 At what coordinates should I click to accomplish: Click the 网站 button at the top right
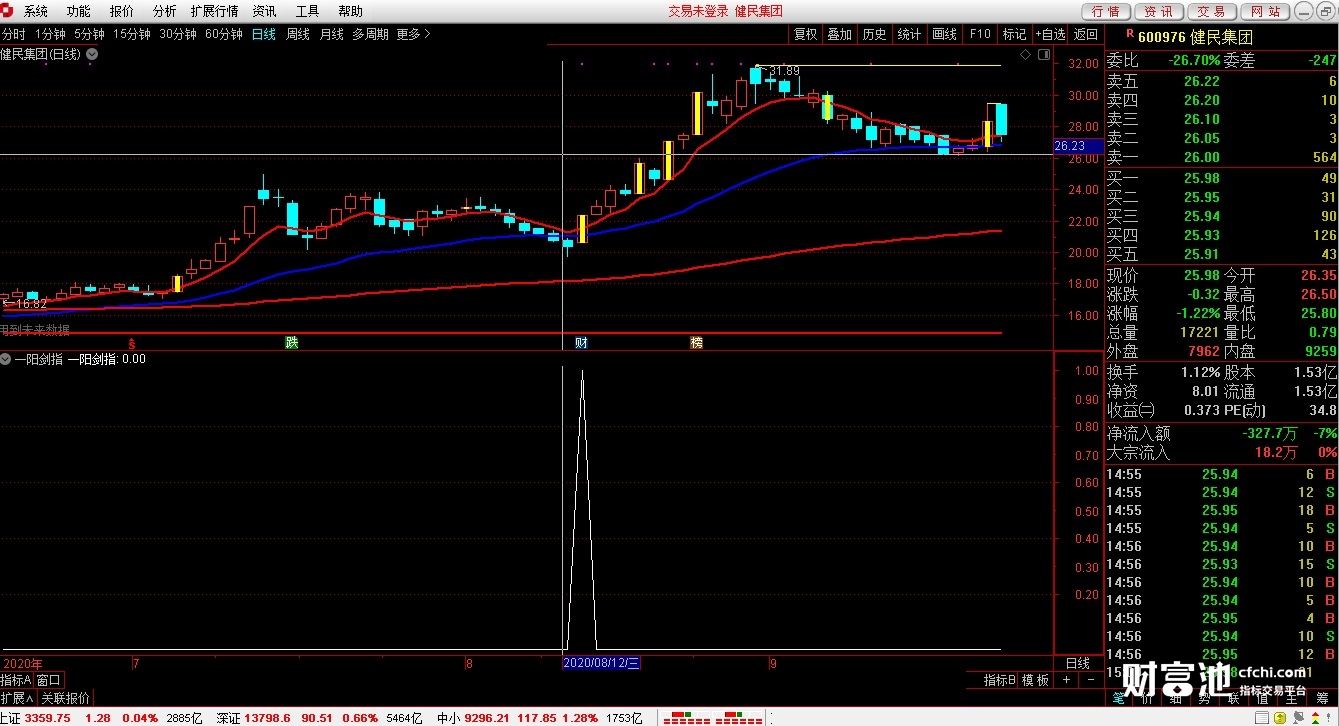coord(1264,11)
